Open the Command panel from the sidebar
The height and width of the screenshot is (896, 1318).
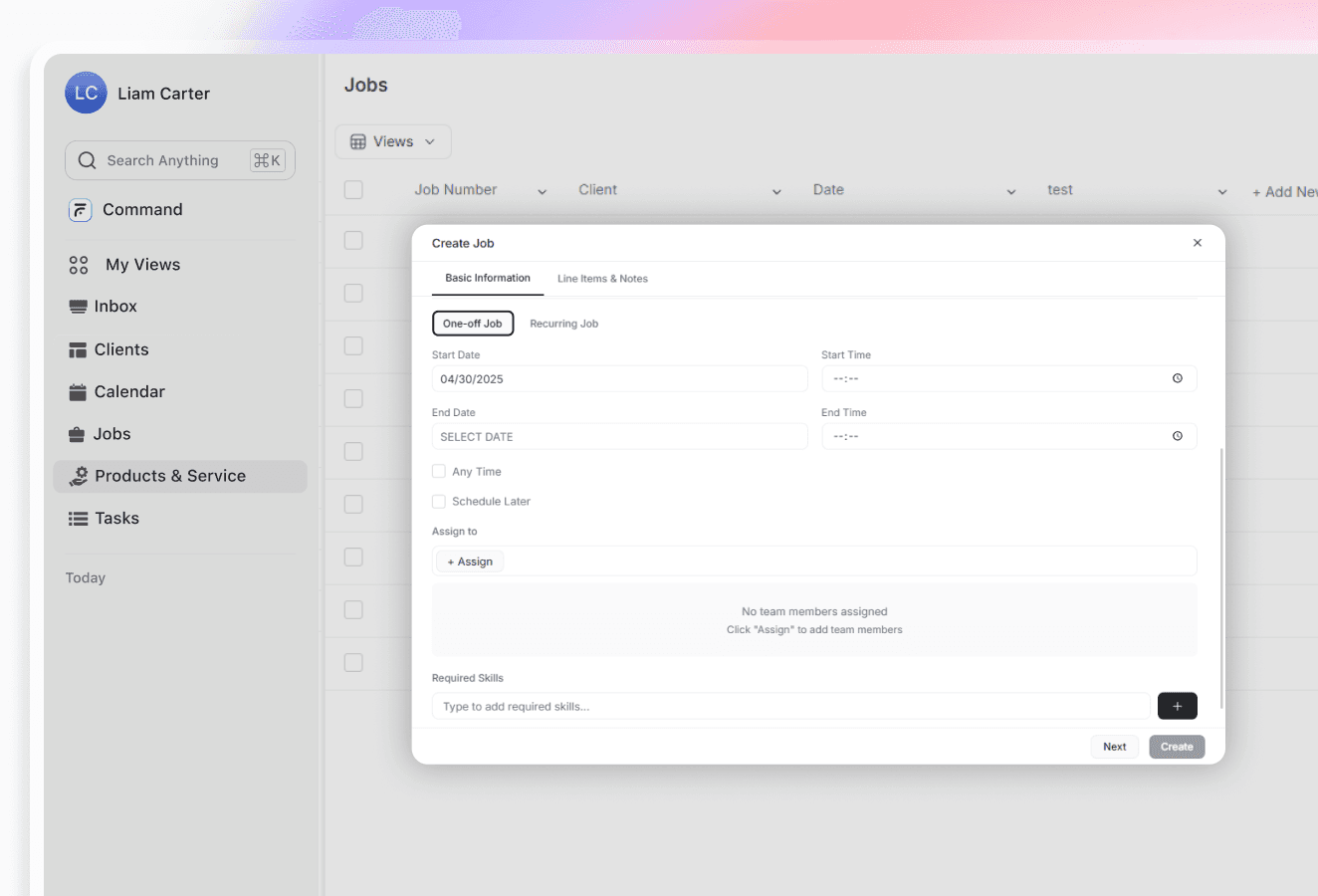[80, 209]
